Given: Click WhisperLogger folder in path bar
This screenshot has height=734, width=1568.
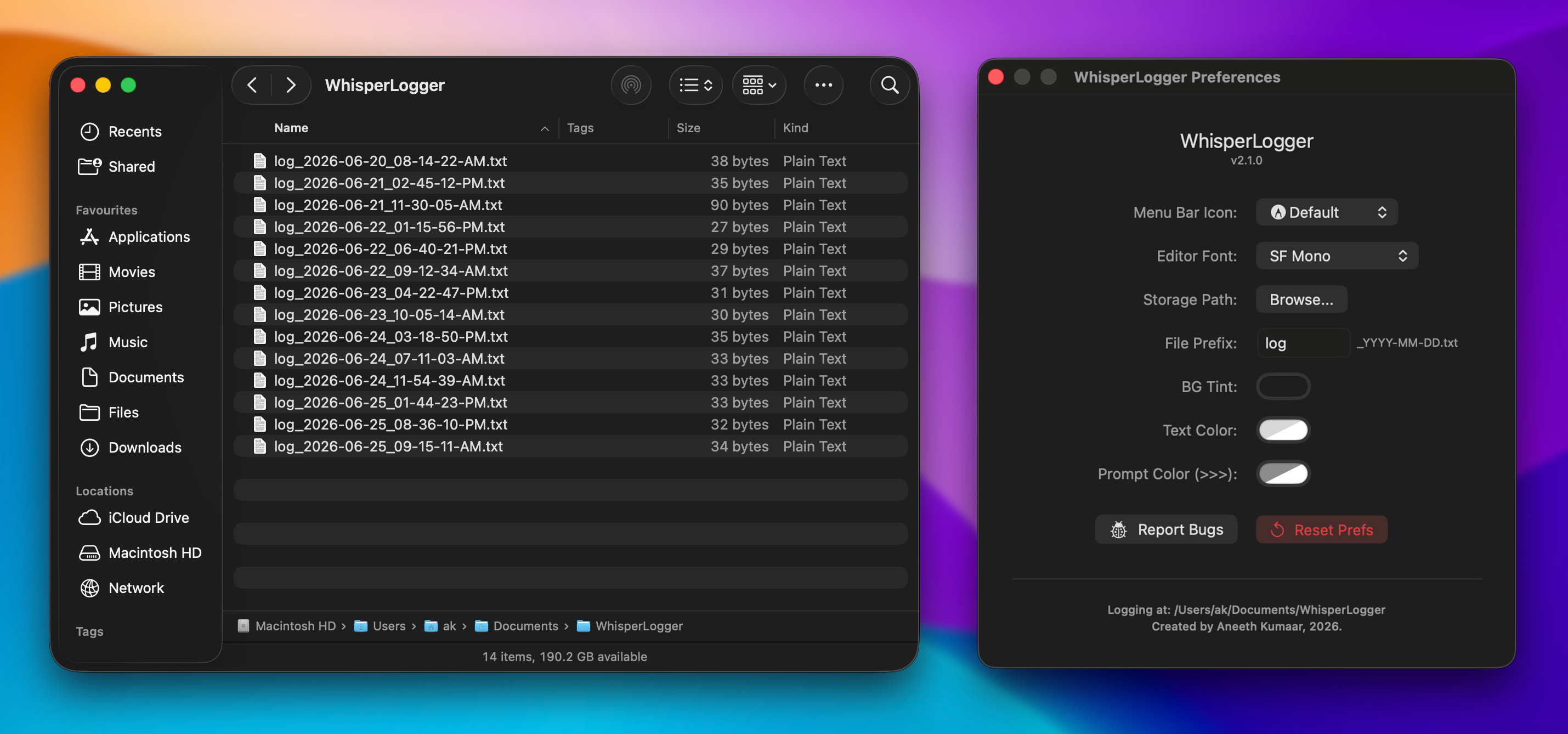Looking at the screenshot, I should 630,626.
